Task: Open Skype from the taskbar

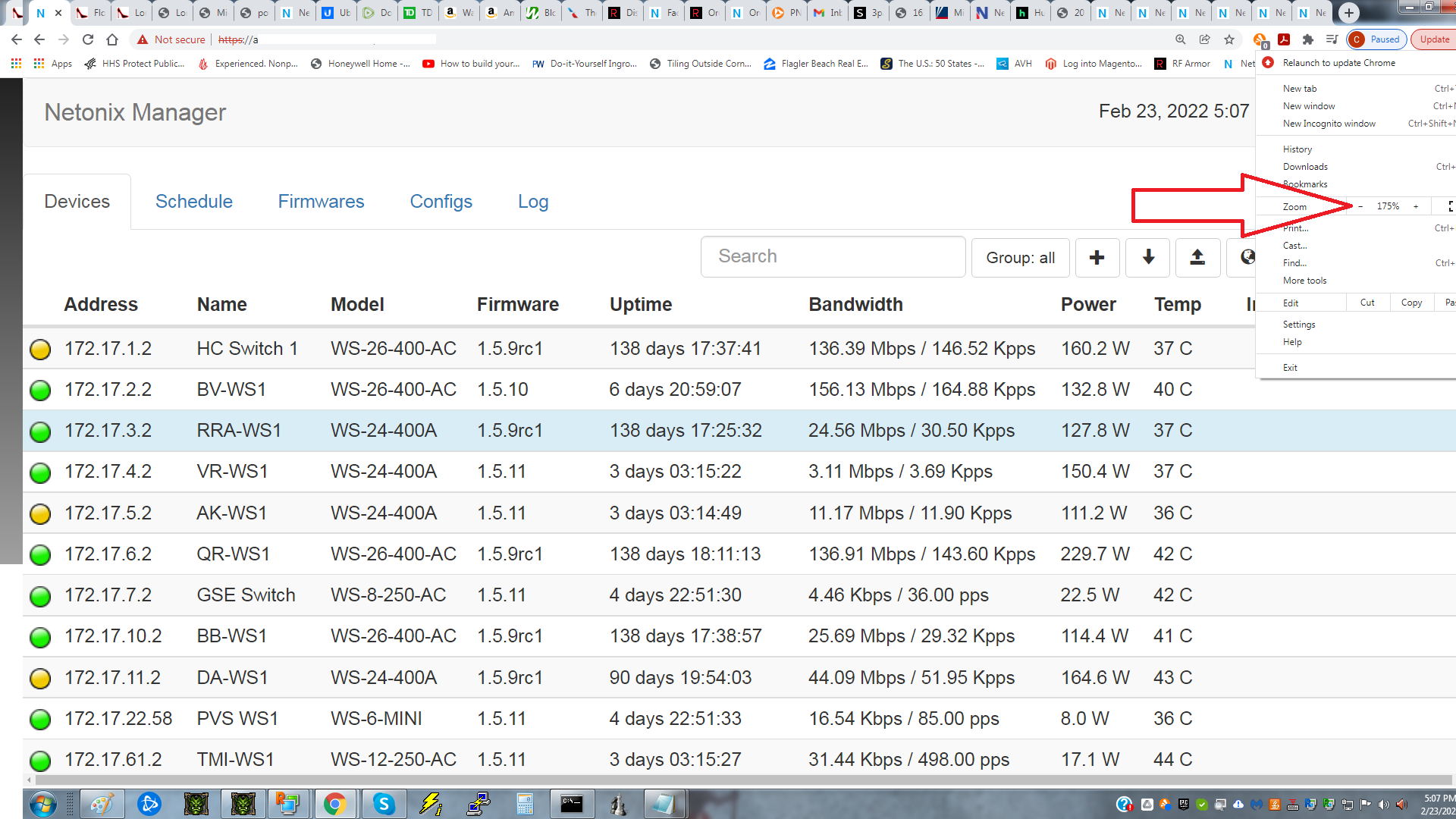Action: (x=384, y=804)
